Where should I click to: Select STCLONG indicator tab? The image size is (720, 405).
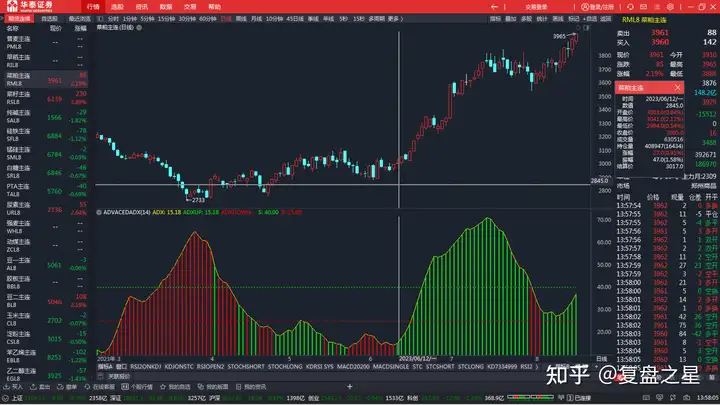471,367
